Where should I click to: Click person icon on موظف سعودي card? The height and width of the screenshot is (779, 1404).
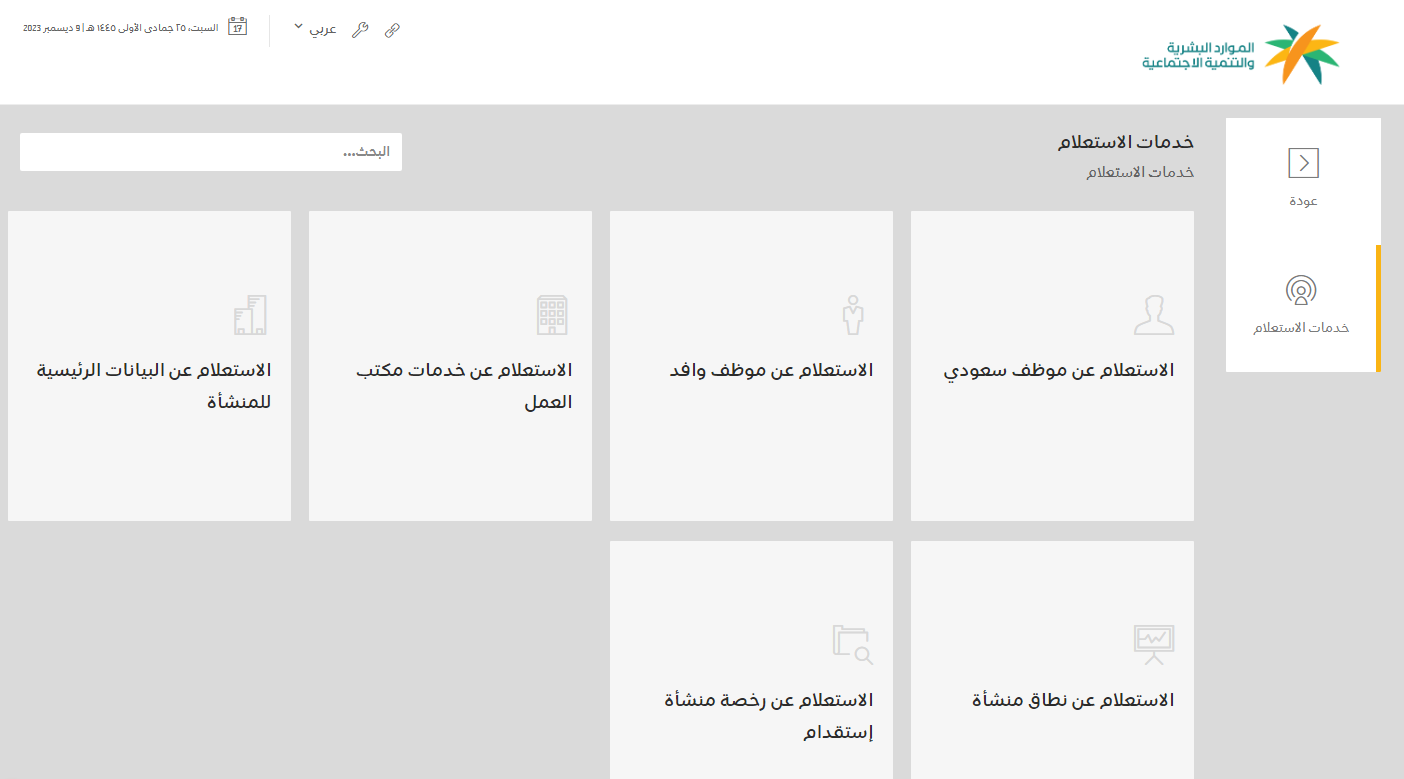coord(1154,315)
